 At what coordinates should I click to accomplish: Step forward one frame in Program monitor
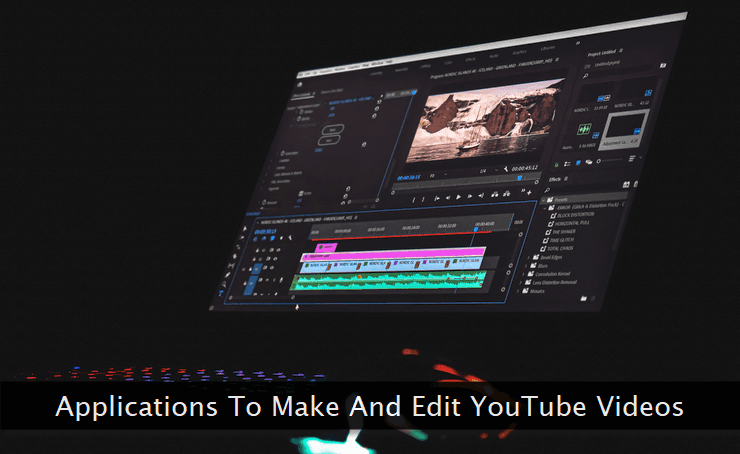[x=470, y=196]
